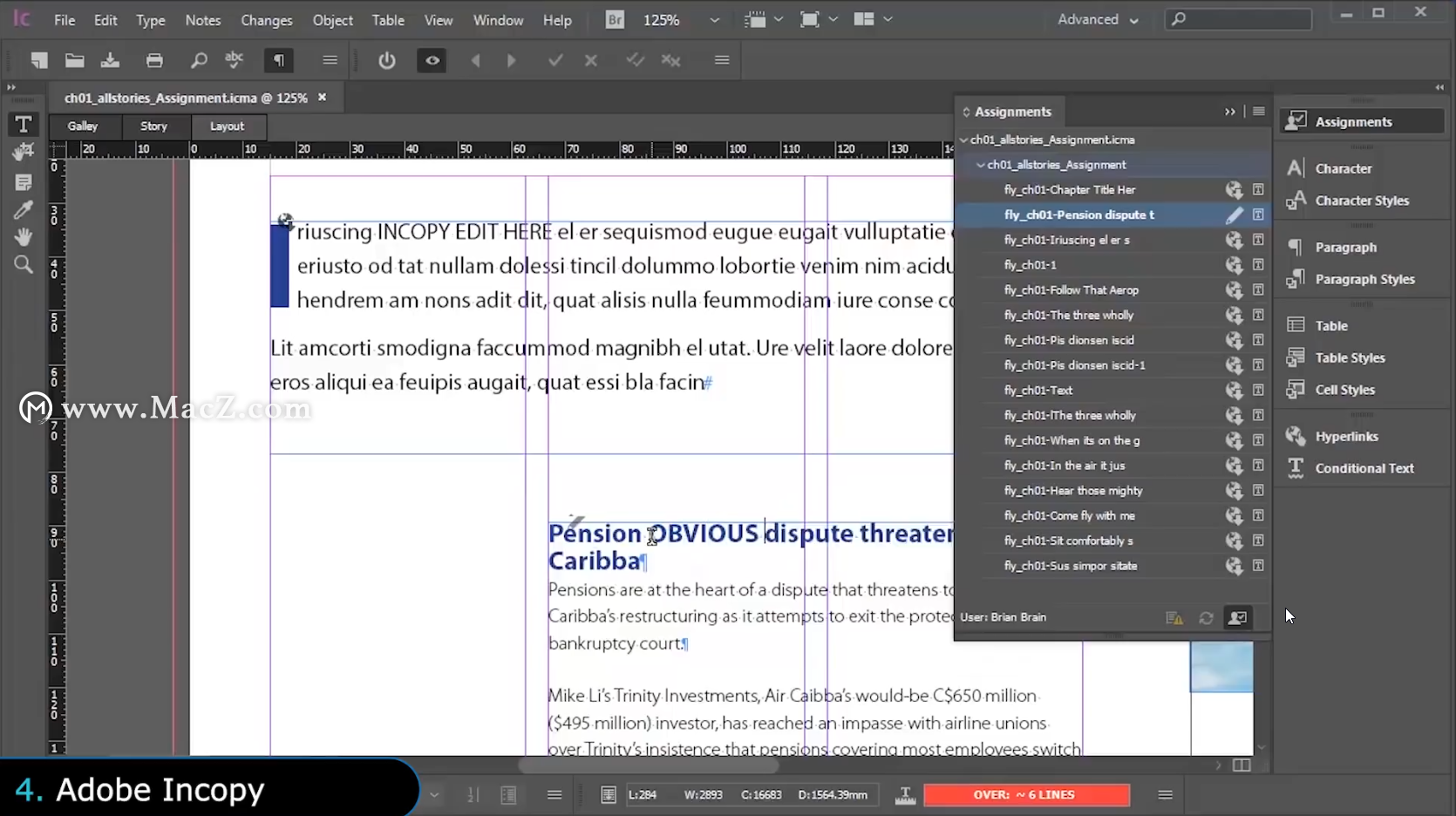The height and width of the screenshot is (816, 1456).
Task: Open the Type menu
Action: (x=150, y=20)
